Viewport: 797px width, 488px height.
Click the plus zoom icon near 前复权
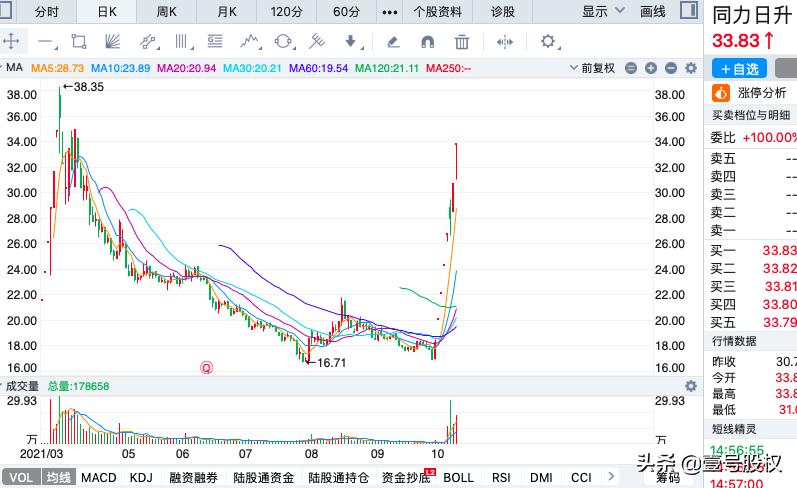(x=651, y=68)
